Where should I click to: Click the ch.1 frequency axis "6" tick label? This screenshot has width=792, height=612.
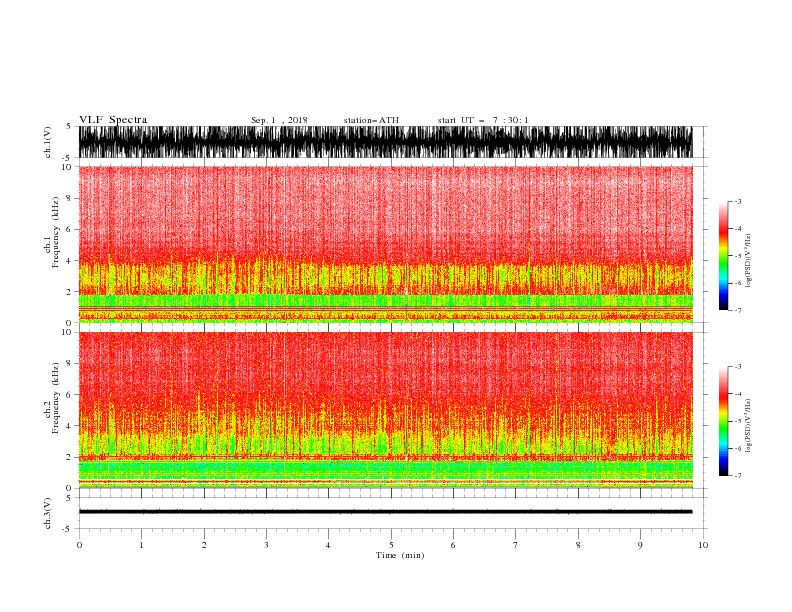tap(70, 229)
